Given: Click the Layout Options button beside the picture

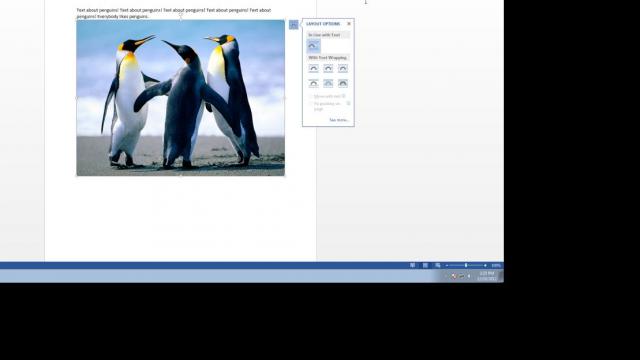Looking at the screenshot, I should 293,25.
